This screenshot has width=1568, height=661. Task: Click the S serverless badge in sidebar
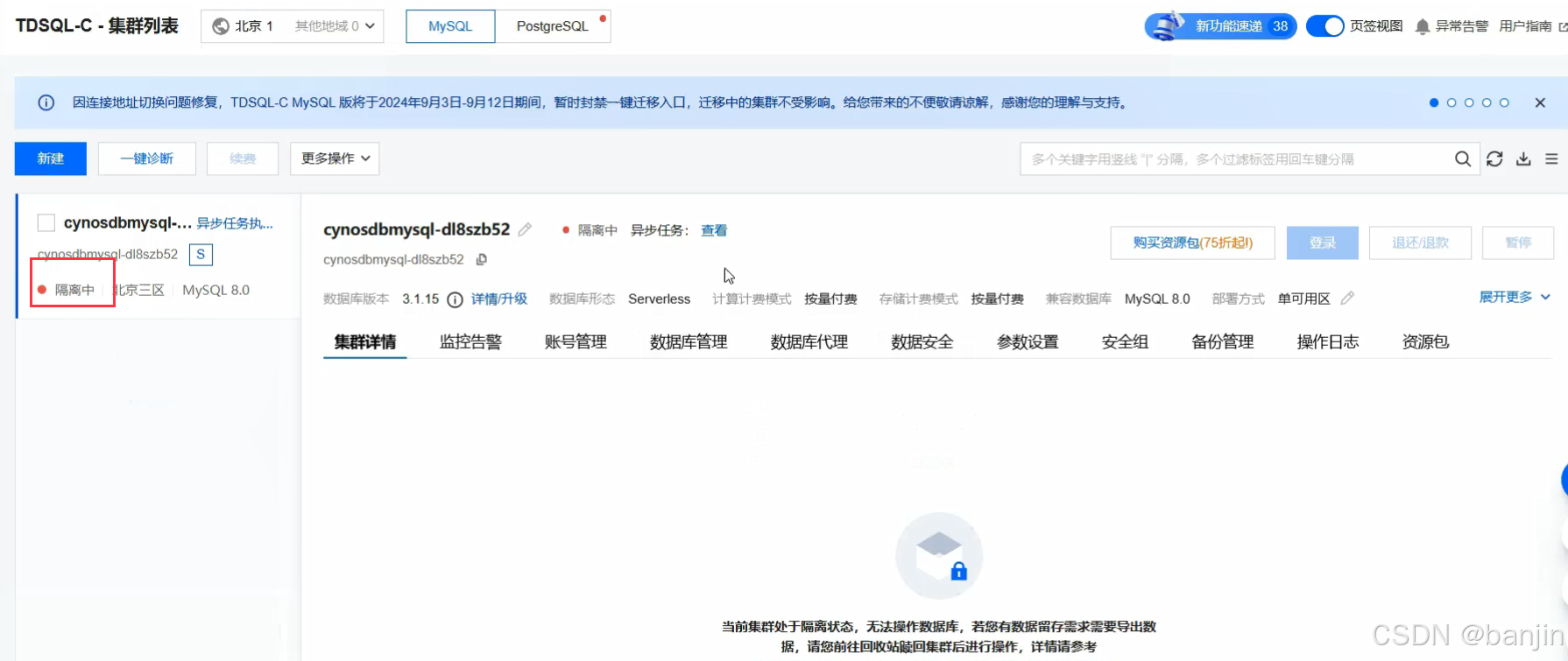[x=201, y=255]
